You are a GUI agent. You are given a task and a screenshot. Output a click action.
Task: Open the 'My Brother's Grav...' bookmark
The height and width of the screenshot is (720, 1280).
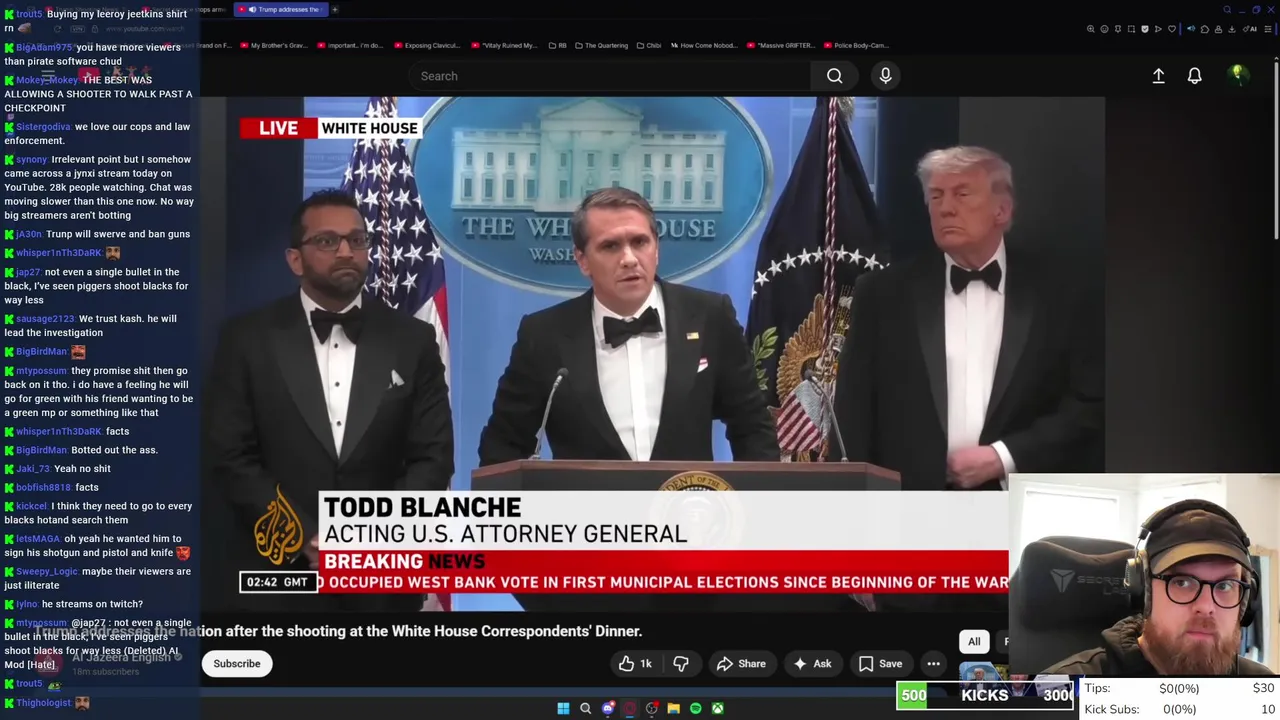click(x=273, y=45)
